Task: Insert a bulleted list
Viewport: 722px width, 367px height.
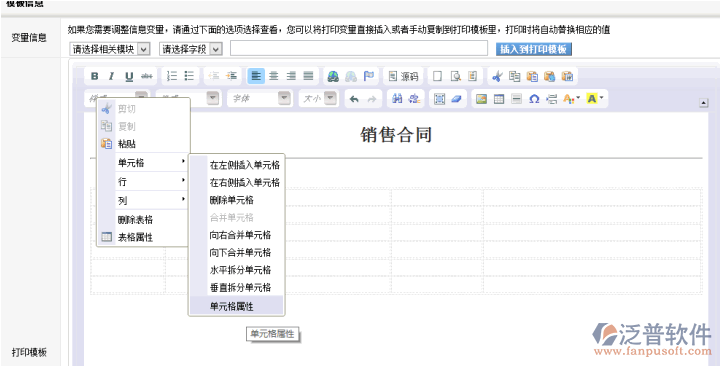Action: [x=189, y=76]
